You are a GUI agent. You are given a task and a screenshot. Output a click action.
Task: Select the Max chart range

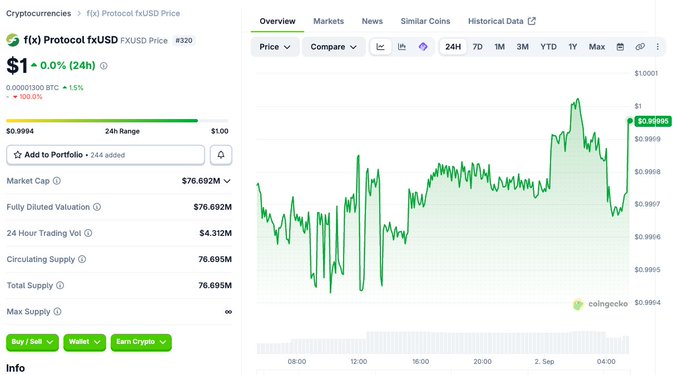[597, 47]
